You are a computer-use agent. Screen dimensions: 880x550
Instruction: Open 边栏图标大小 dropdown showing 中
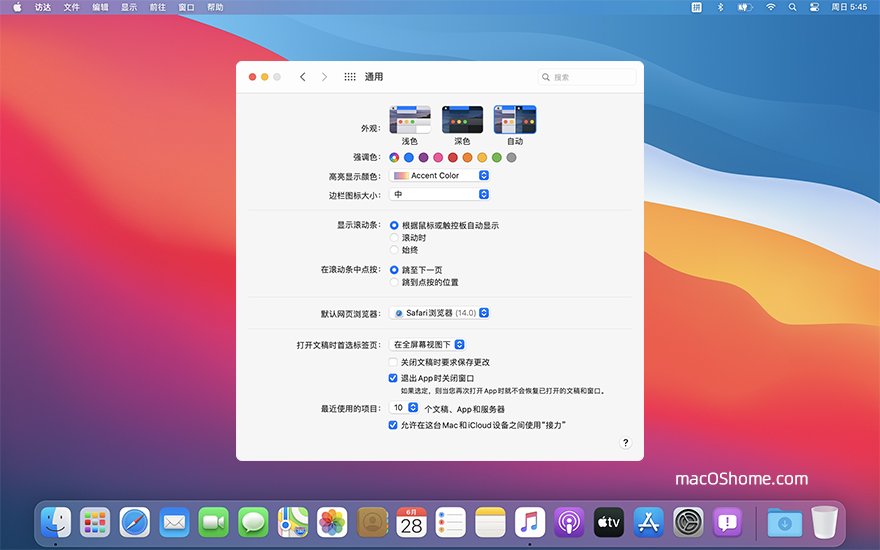tap(439, 194)
